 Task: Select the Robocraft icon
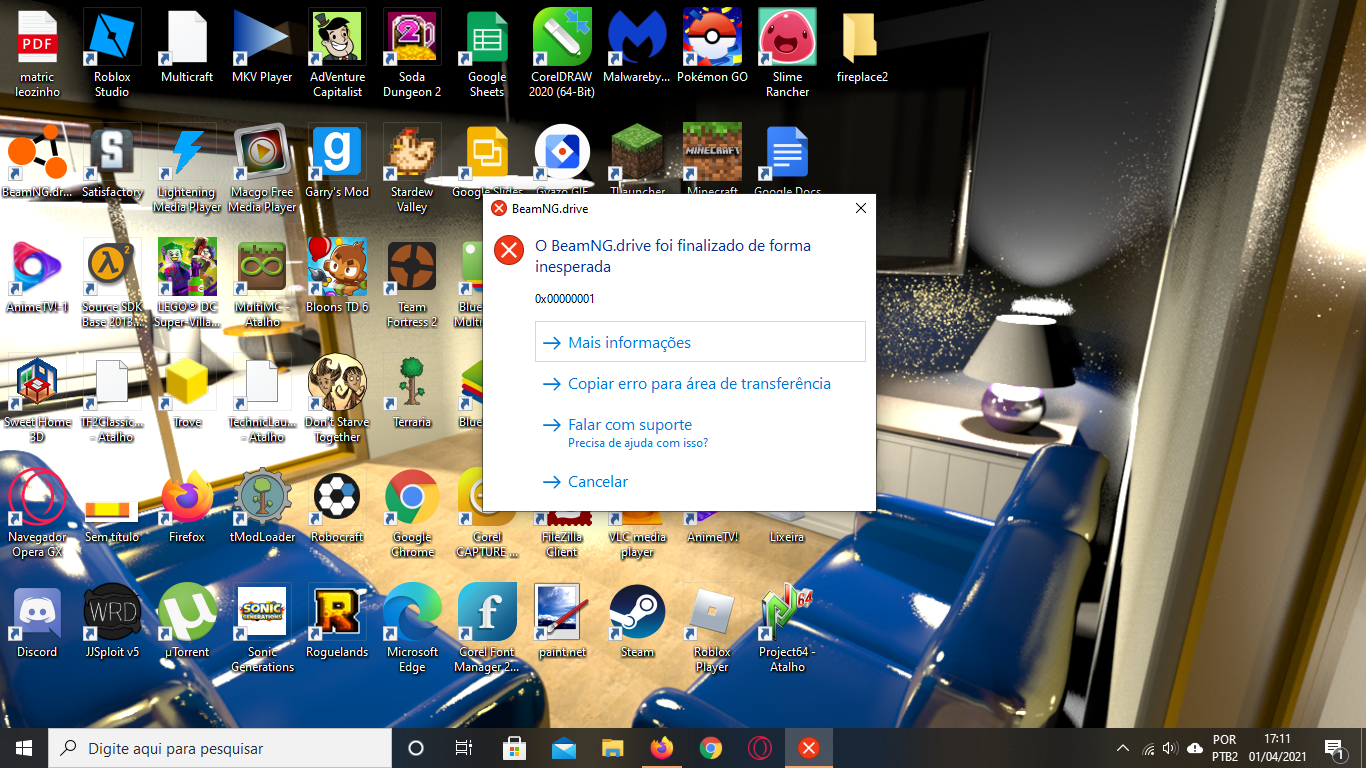click(337, 507)
